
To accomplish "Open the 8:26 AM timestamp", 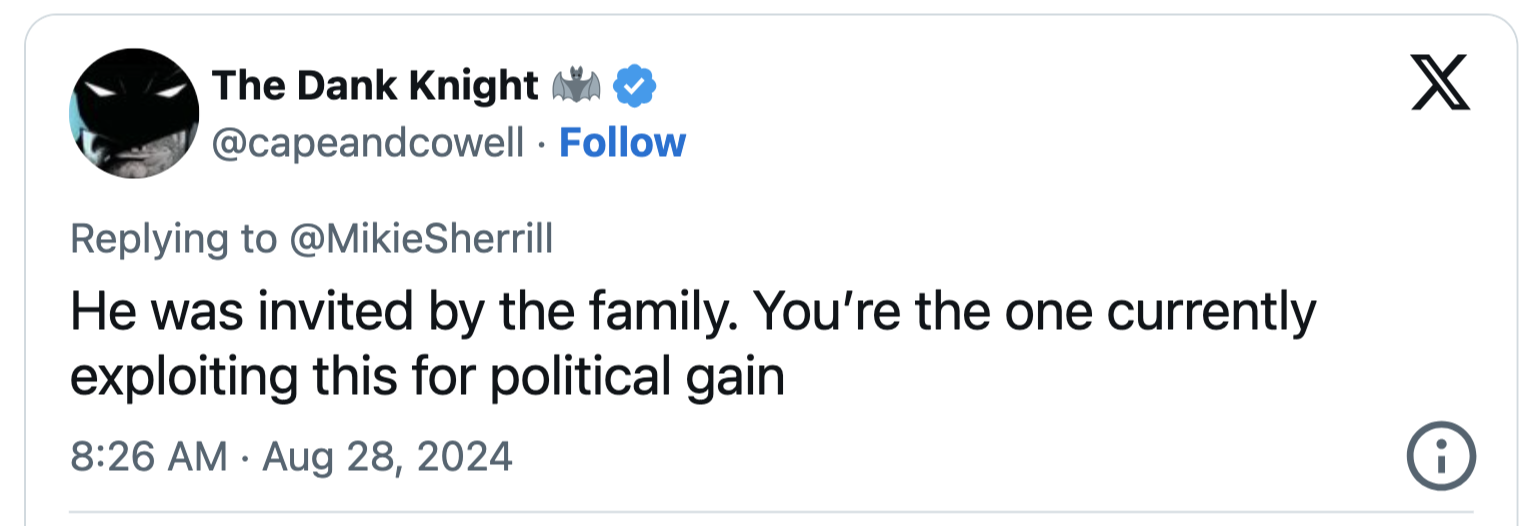I will (x=149, y=457).
